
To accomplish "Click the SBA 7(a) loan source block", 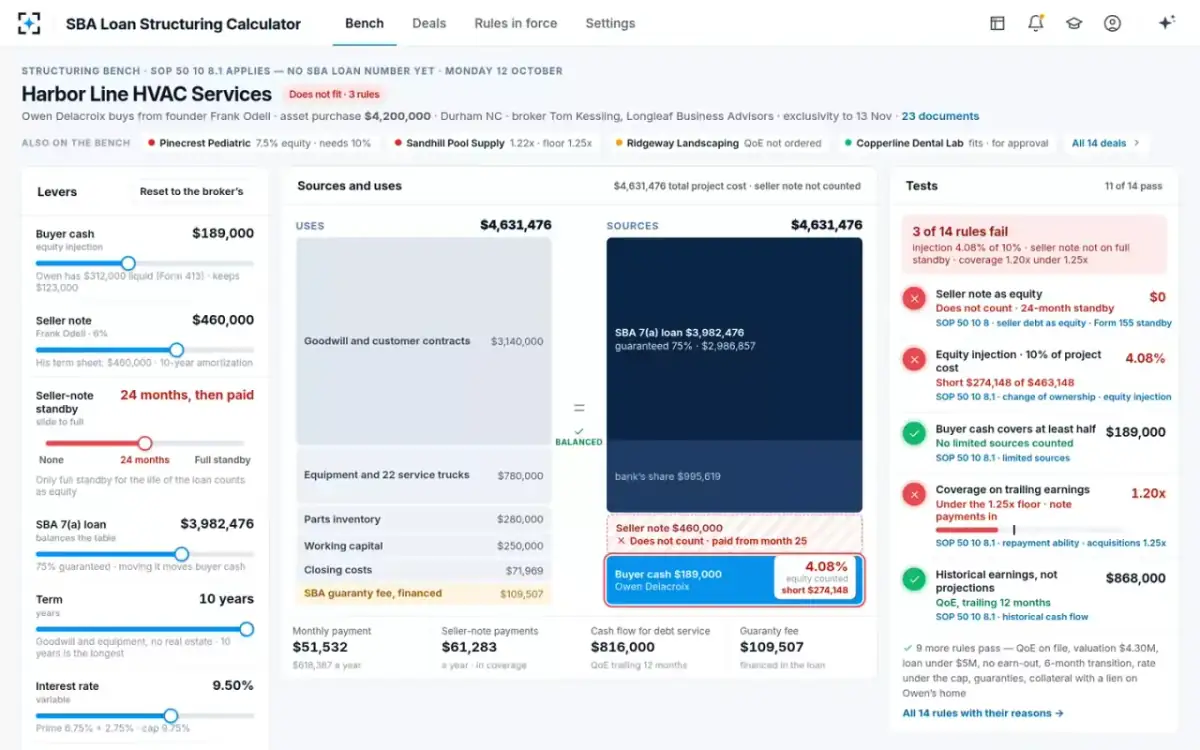I will [735, 339].
